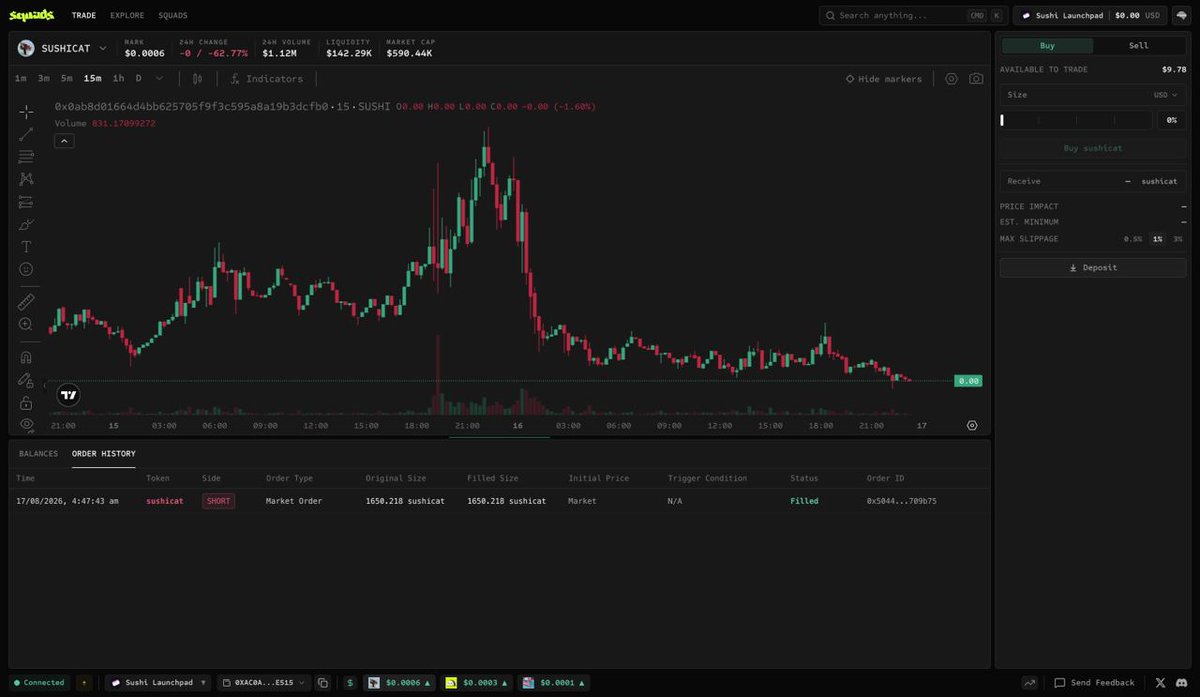
Task: Open chart style candles selector
Action: (x=197, y=79)
